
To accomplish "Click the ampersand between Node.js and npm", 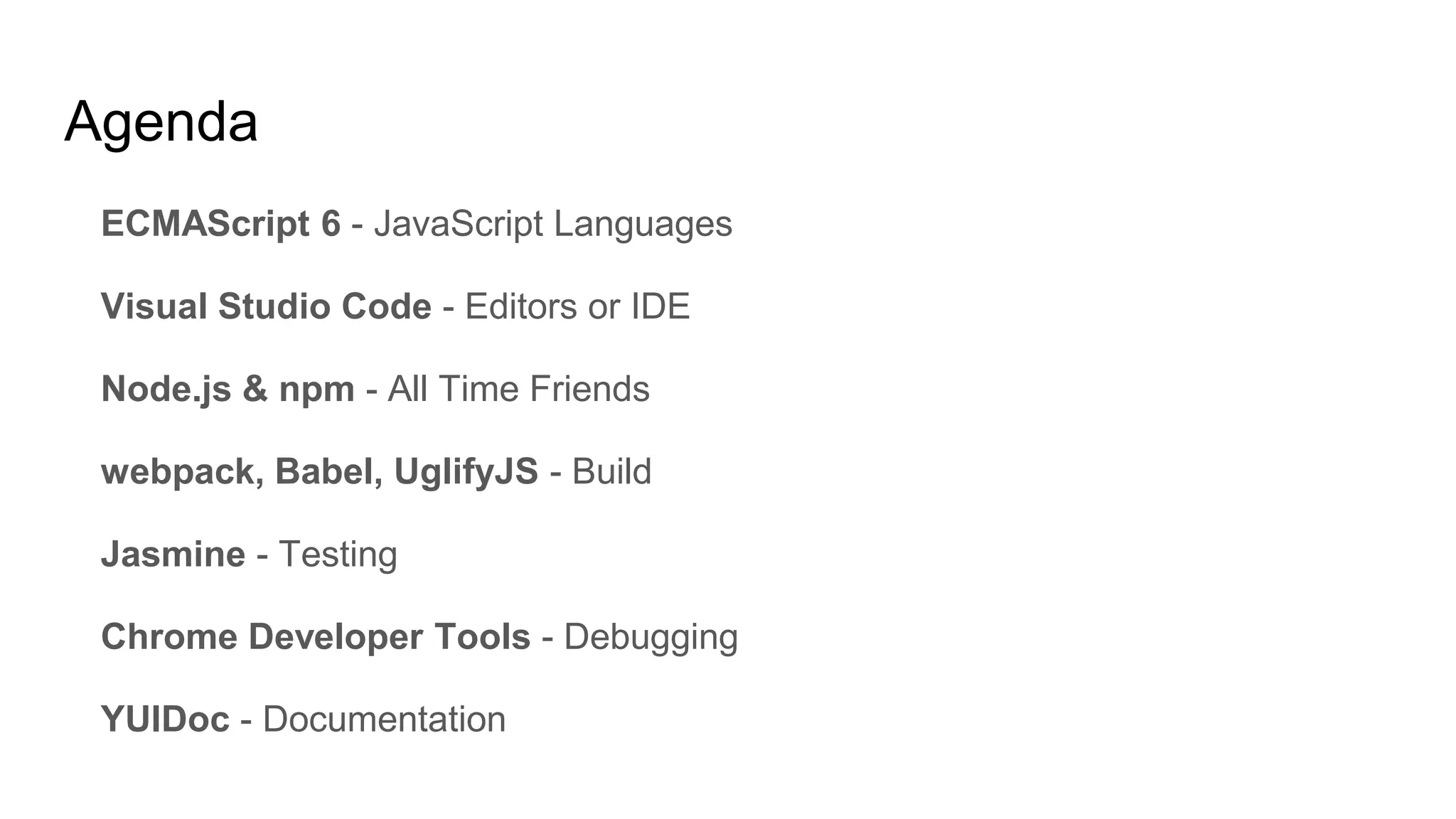I will click(x=255, y=389).
